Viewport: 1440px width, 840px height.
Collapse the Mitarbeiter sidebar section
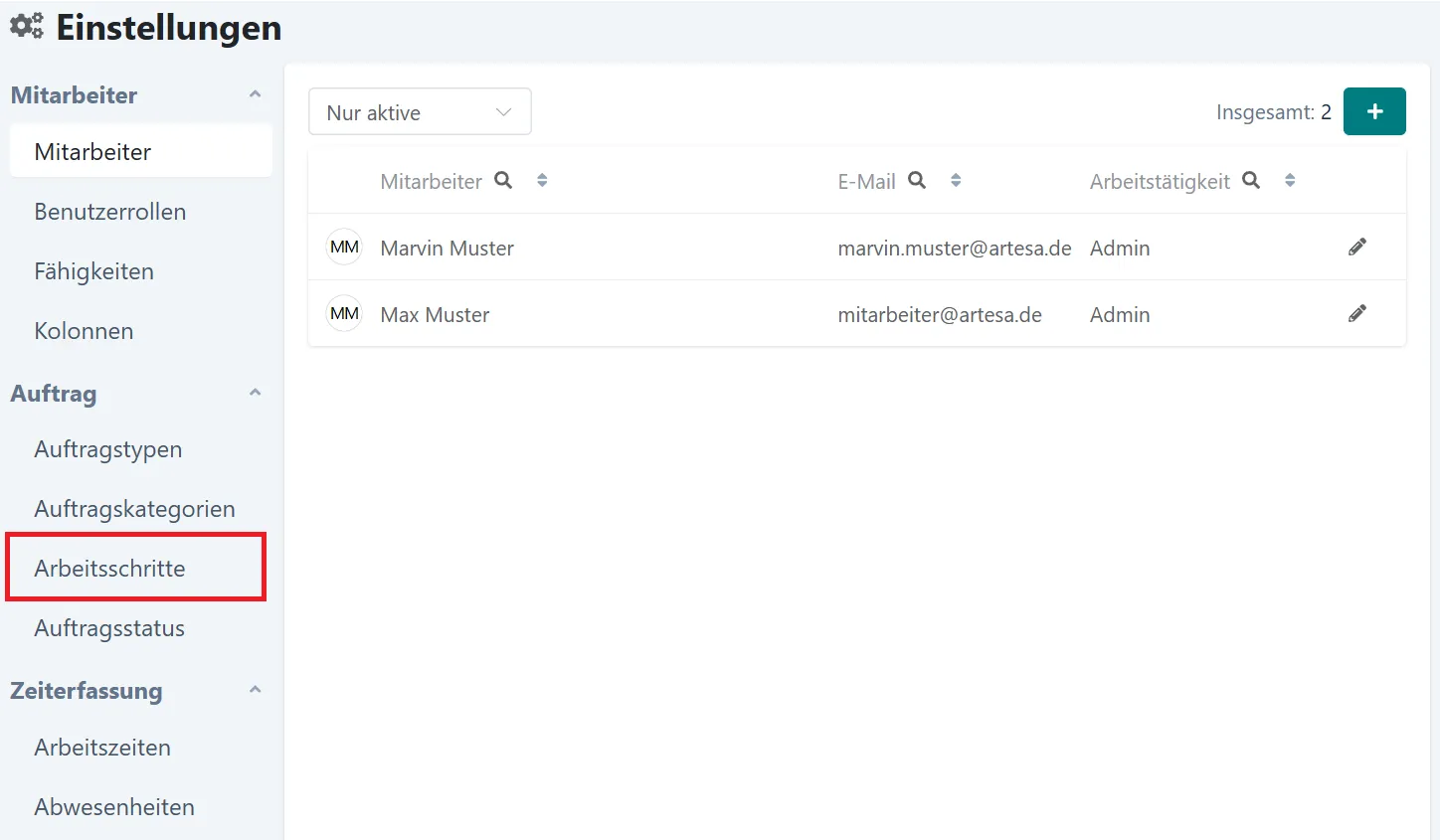coord(255,94)
